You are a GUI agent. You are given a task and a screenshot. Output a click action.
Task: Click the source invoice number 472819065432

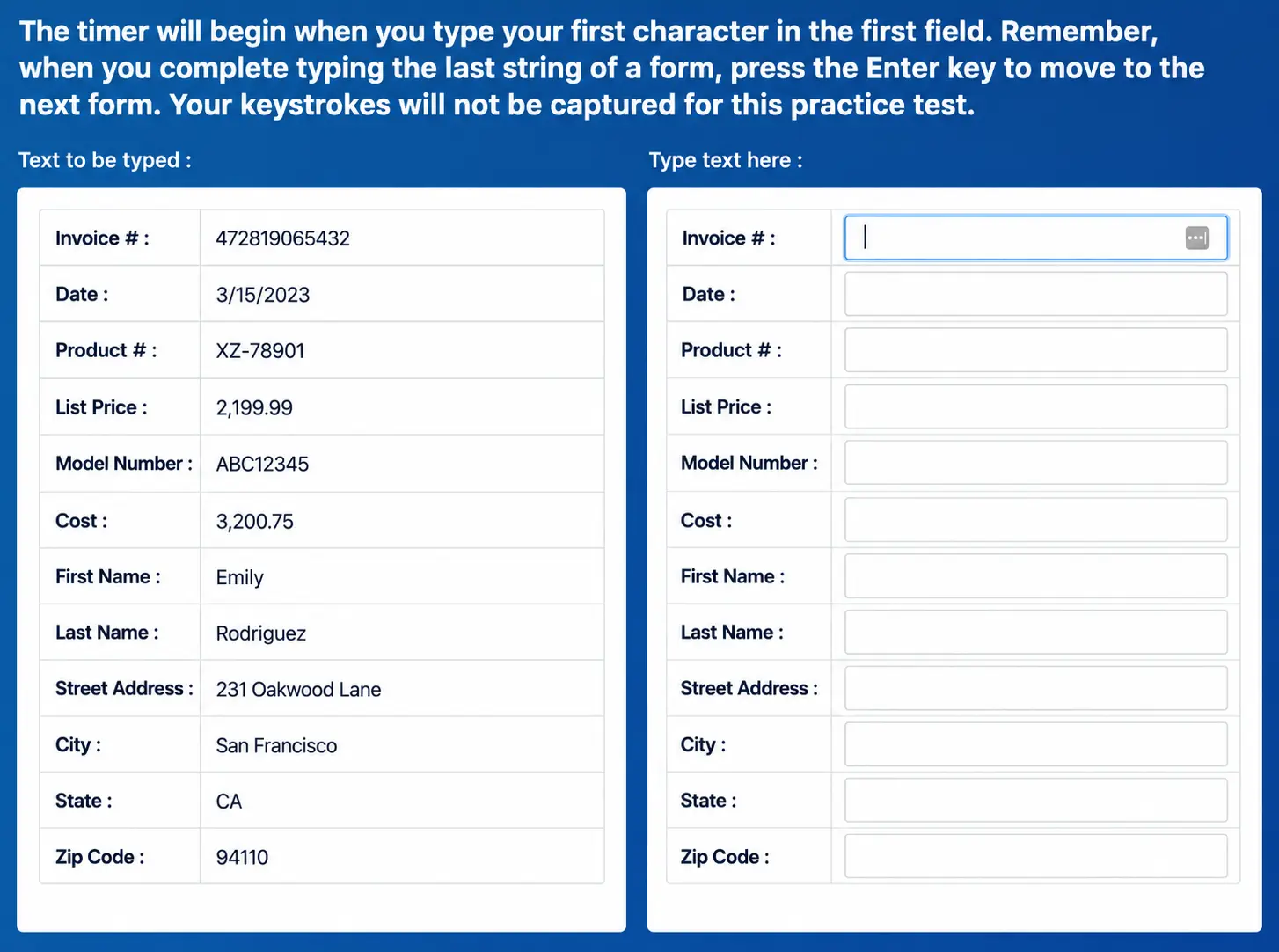click(x=283, y=238)
